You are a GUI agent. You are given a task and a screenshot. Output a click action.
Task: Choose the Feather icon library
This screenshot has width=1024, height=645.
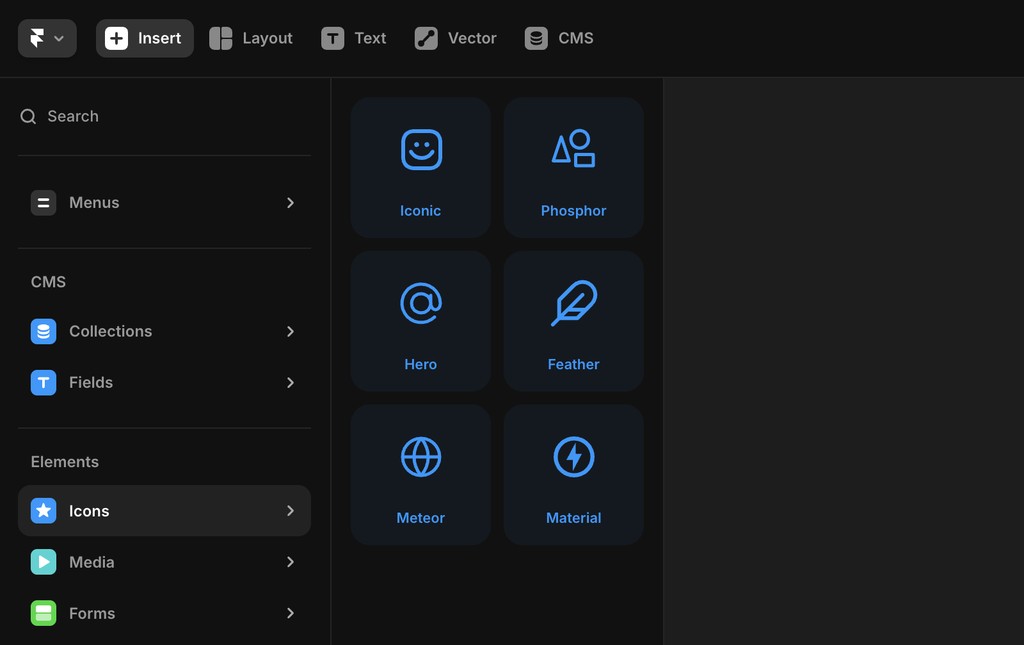tap(573, 320)
